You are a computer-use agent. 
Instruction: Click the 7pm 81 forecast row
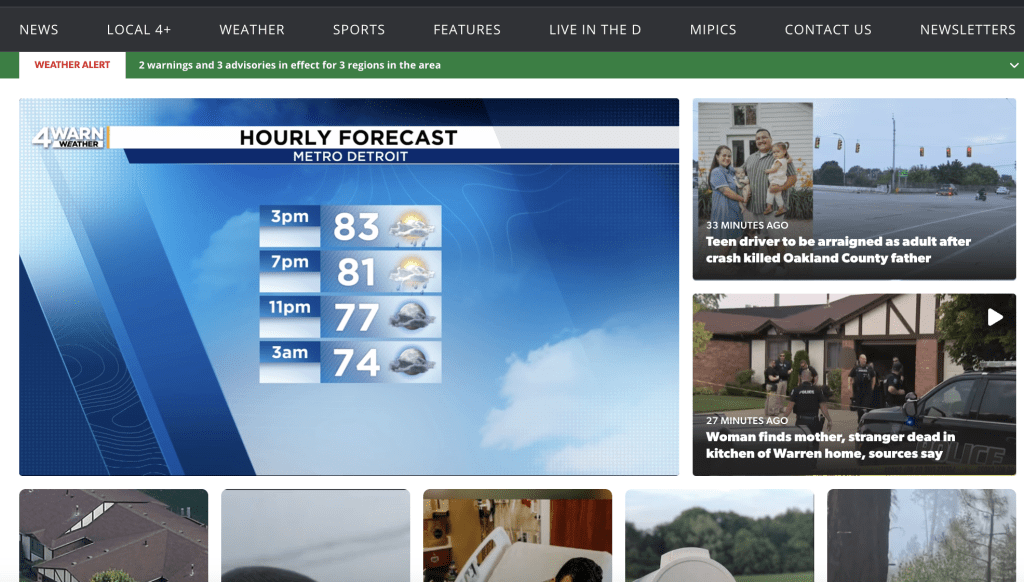pyautogui.click(x=350, y=272)
